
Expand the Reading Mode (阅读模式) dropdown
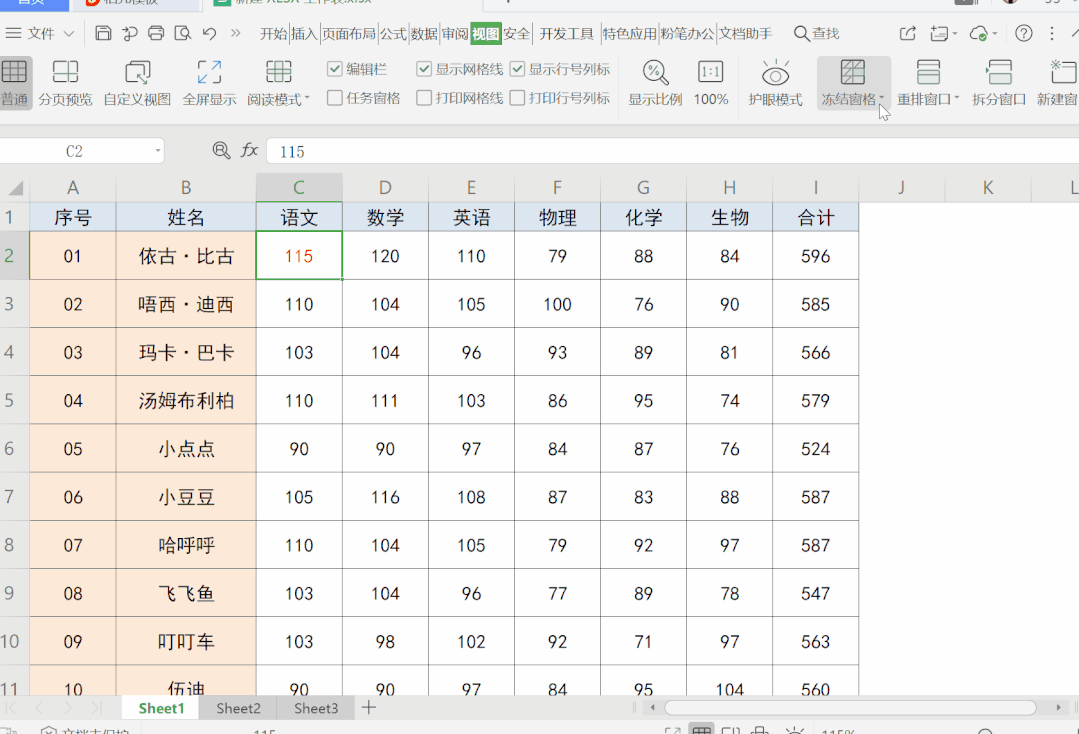pos(307,99)
